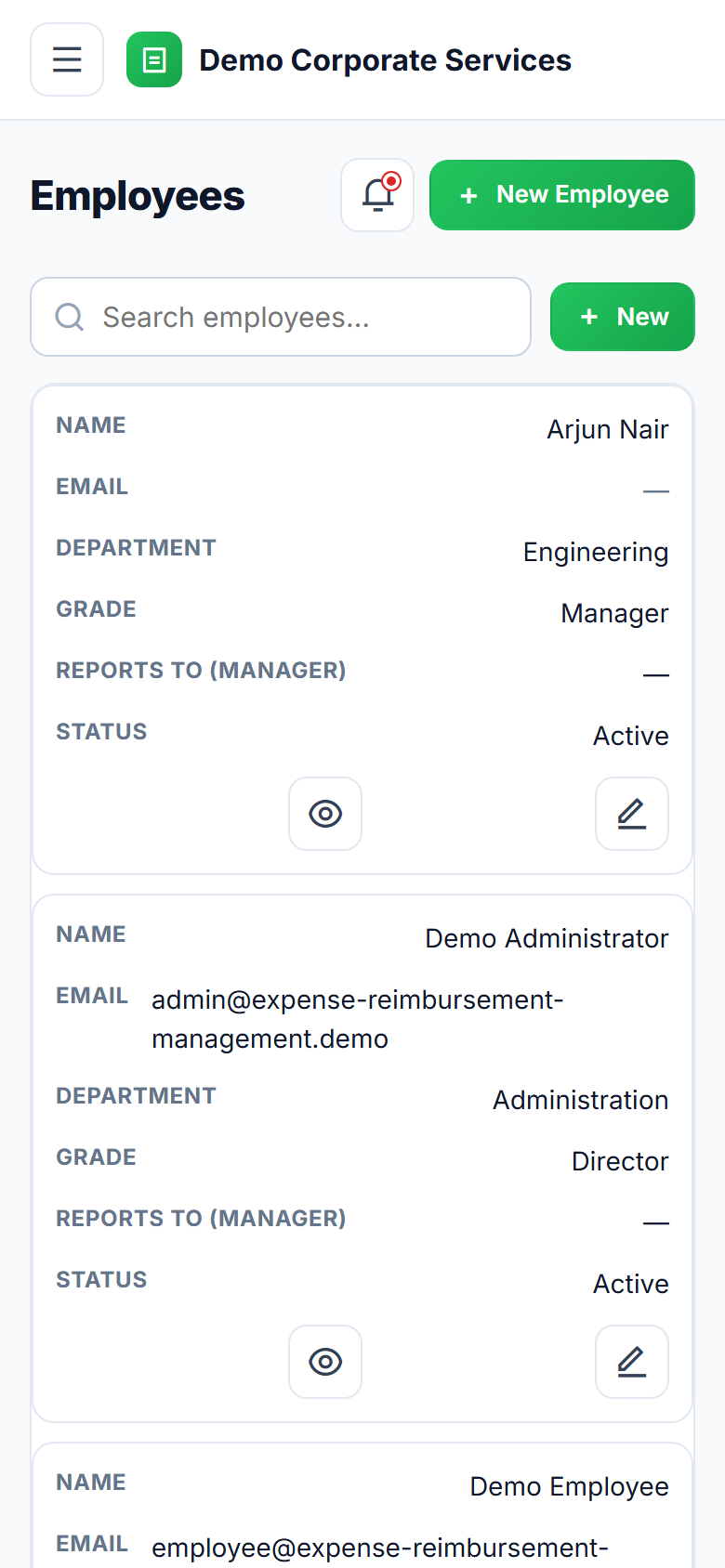Edit Arjun Nair with pencil icon

pyautogui.click(x=632, y=814)
